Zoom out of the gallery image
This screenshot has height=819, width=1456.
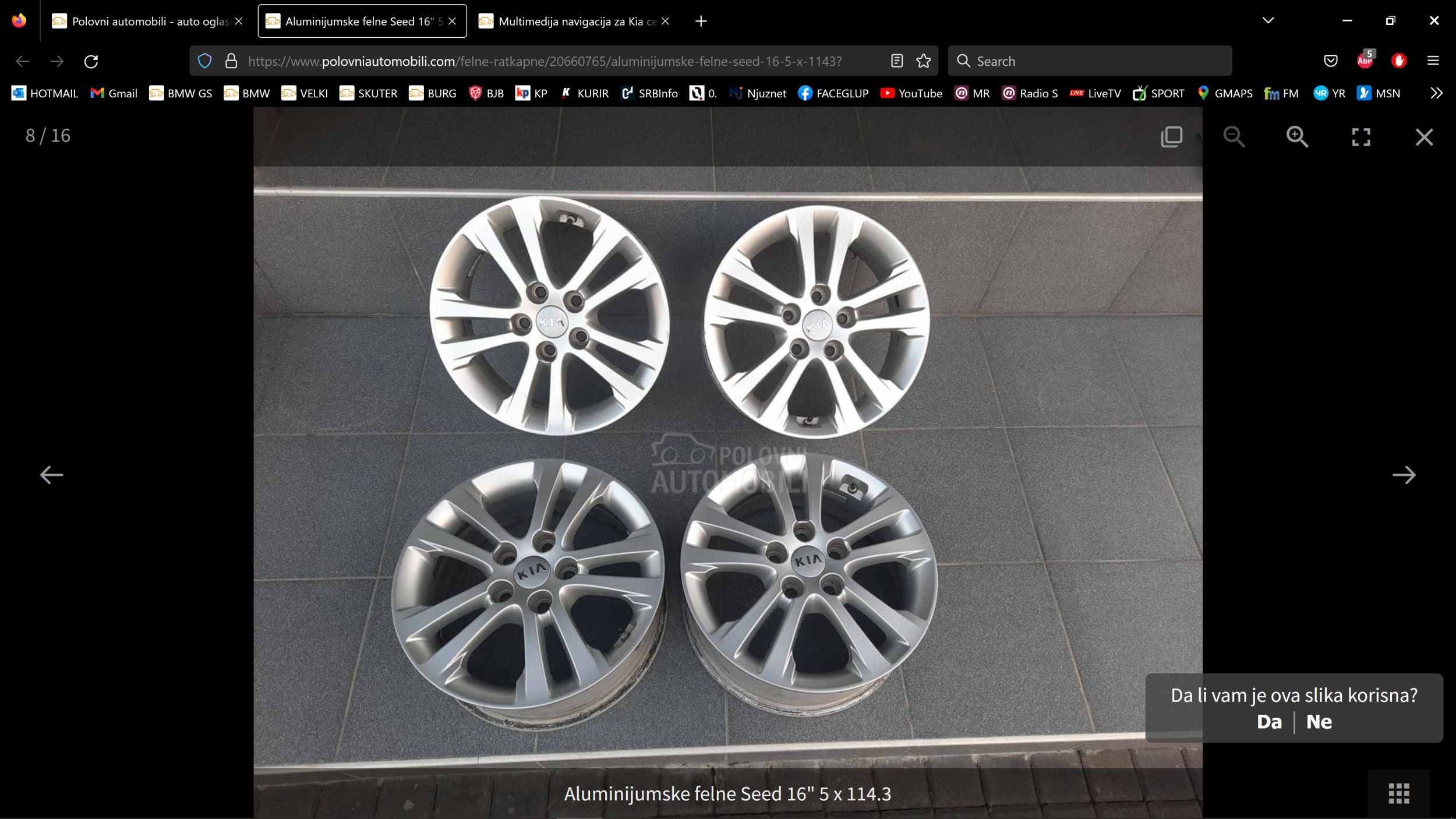point(1234,137)
